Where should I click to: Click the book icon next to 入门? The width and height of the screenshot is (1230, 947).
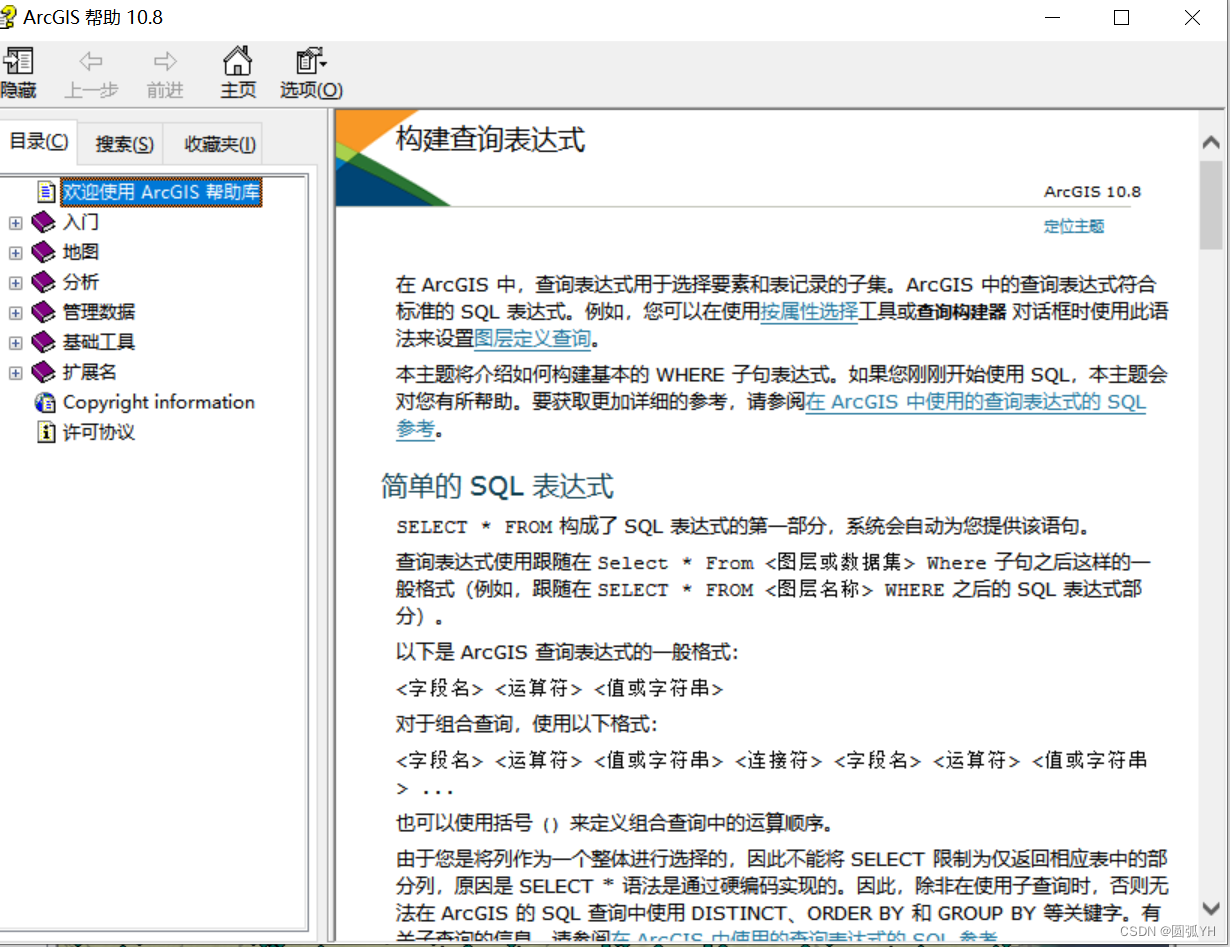(x=43, y=222)
